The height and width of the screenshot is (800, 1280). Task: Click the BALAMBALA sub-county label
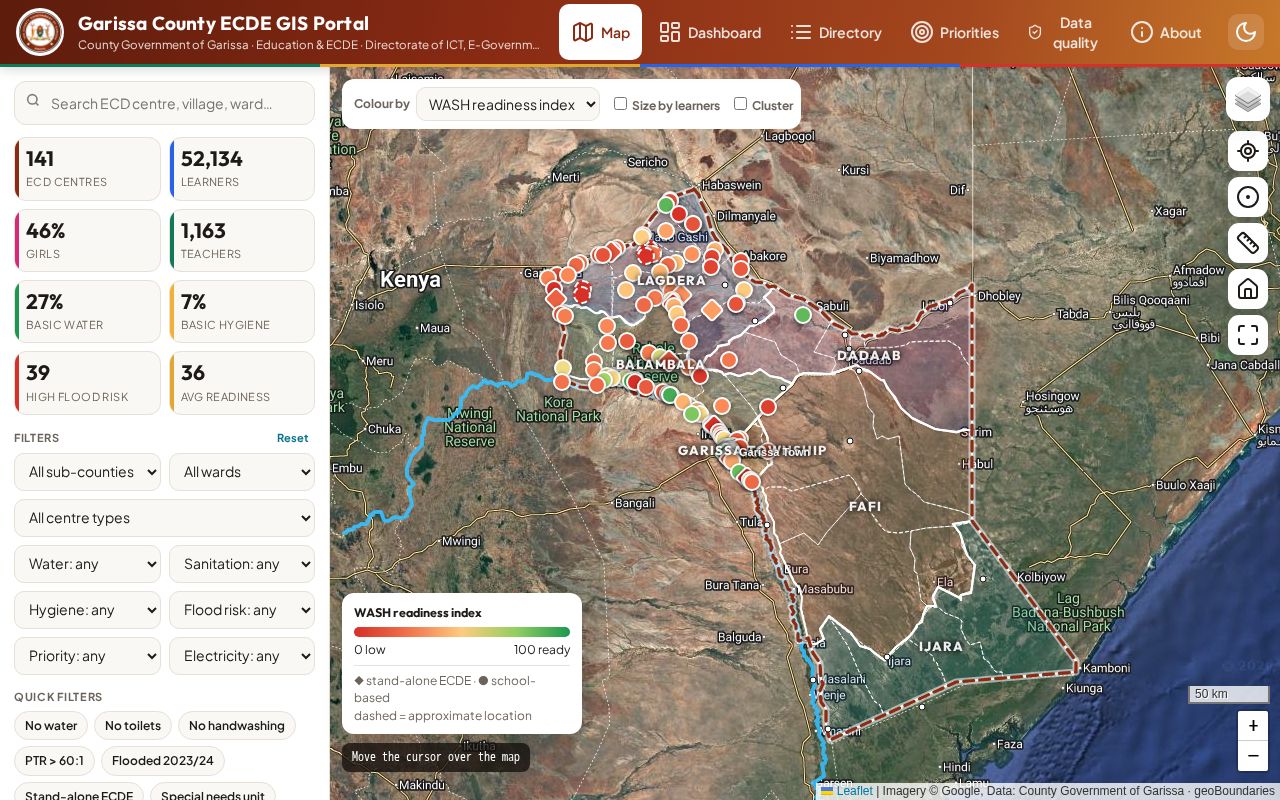point(660,365)
